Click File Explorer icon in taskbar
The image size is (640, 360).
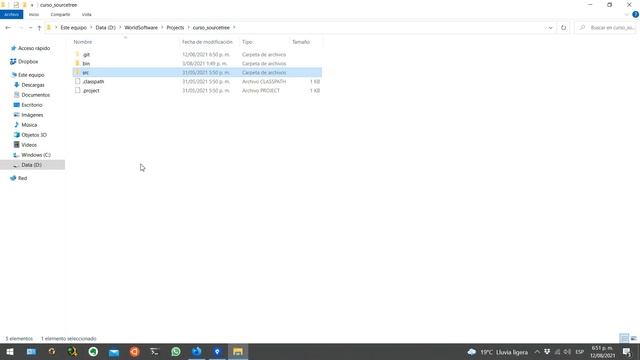[238, 352]
